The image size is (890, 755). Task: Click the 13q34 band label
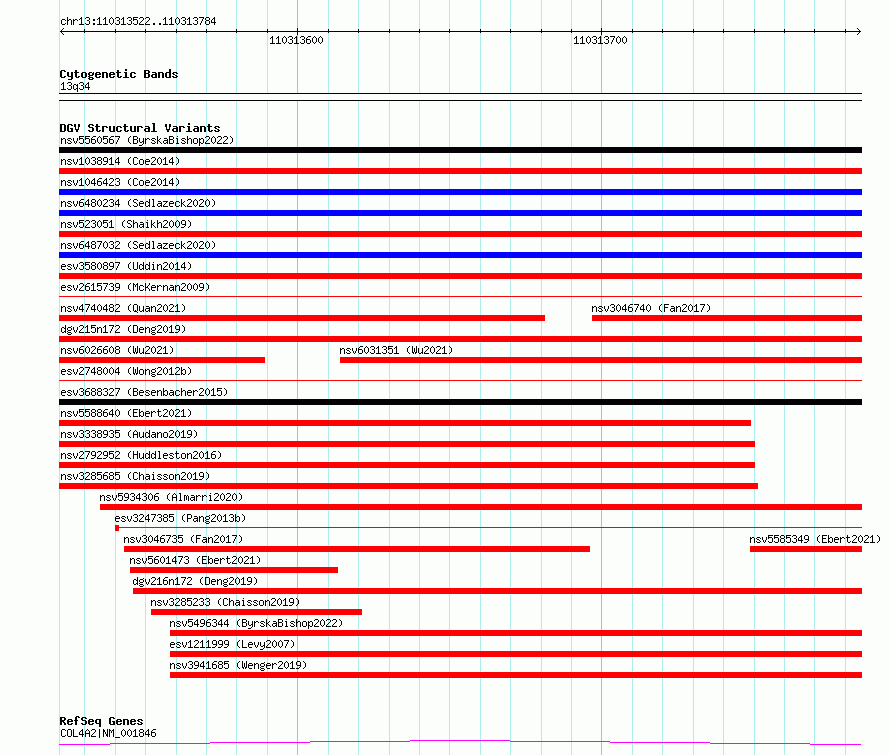coord(75,86)
